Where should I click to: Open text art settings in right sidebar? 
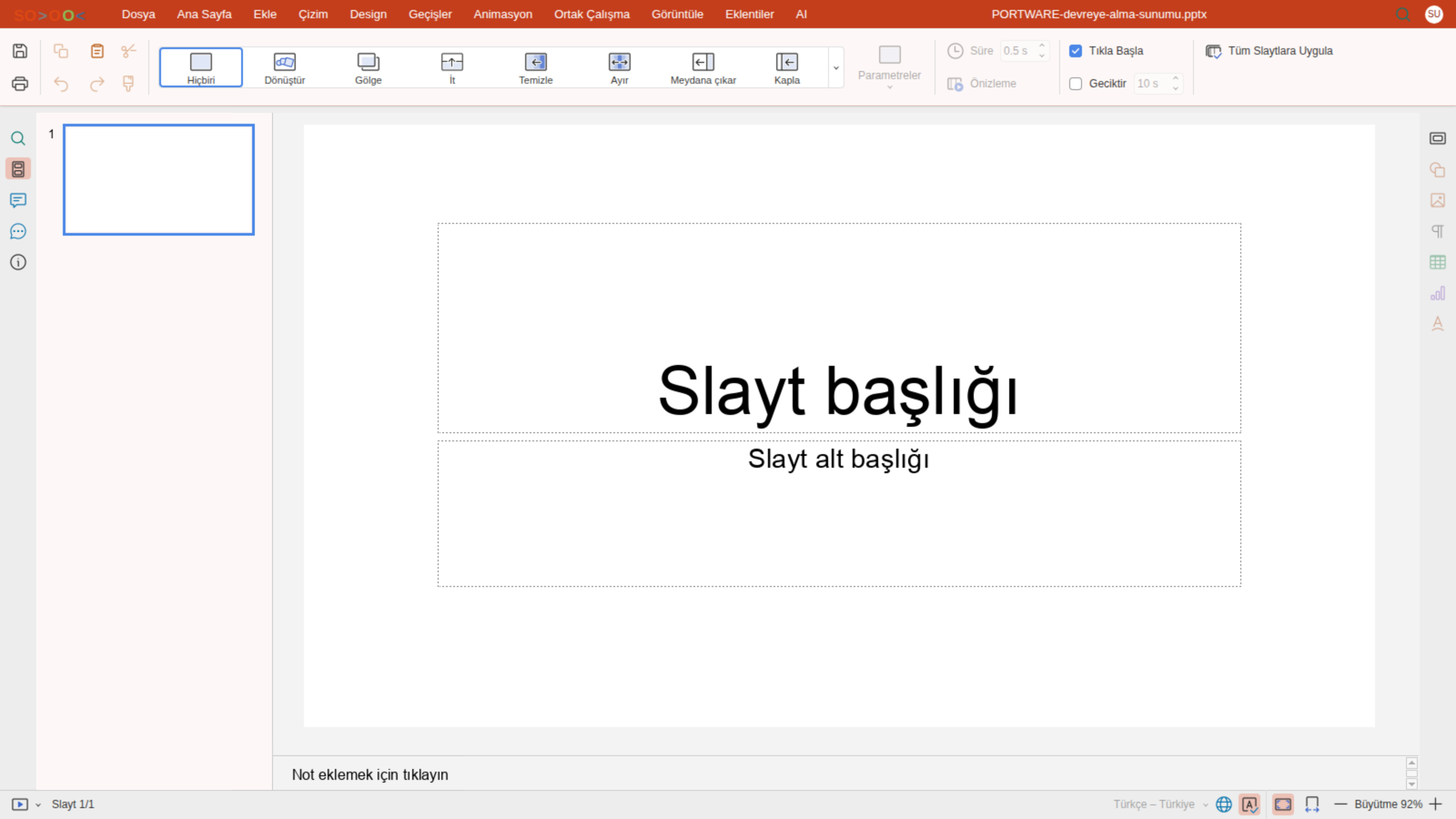[x=1437, y=324]
